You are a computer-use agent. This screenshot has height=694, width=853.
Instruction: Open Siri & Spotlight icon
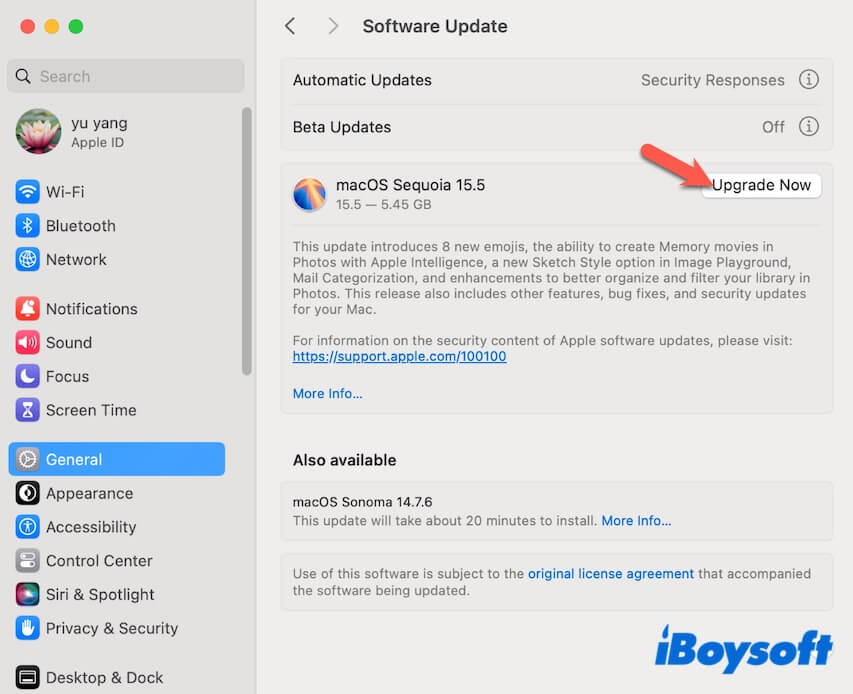(x=28, y=595)
